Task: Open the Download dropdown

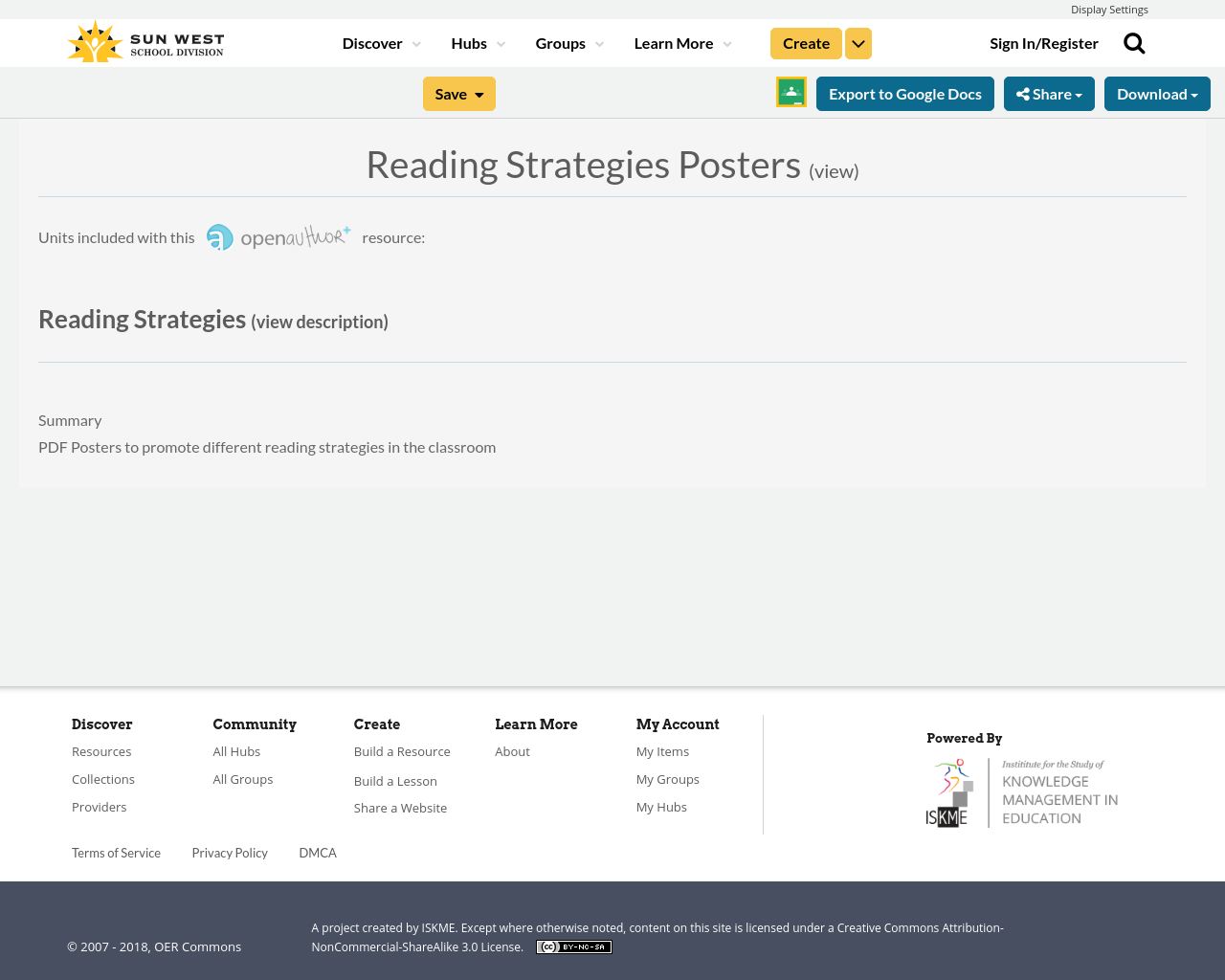Action: 1157,92
